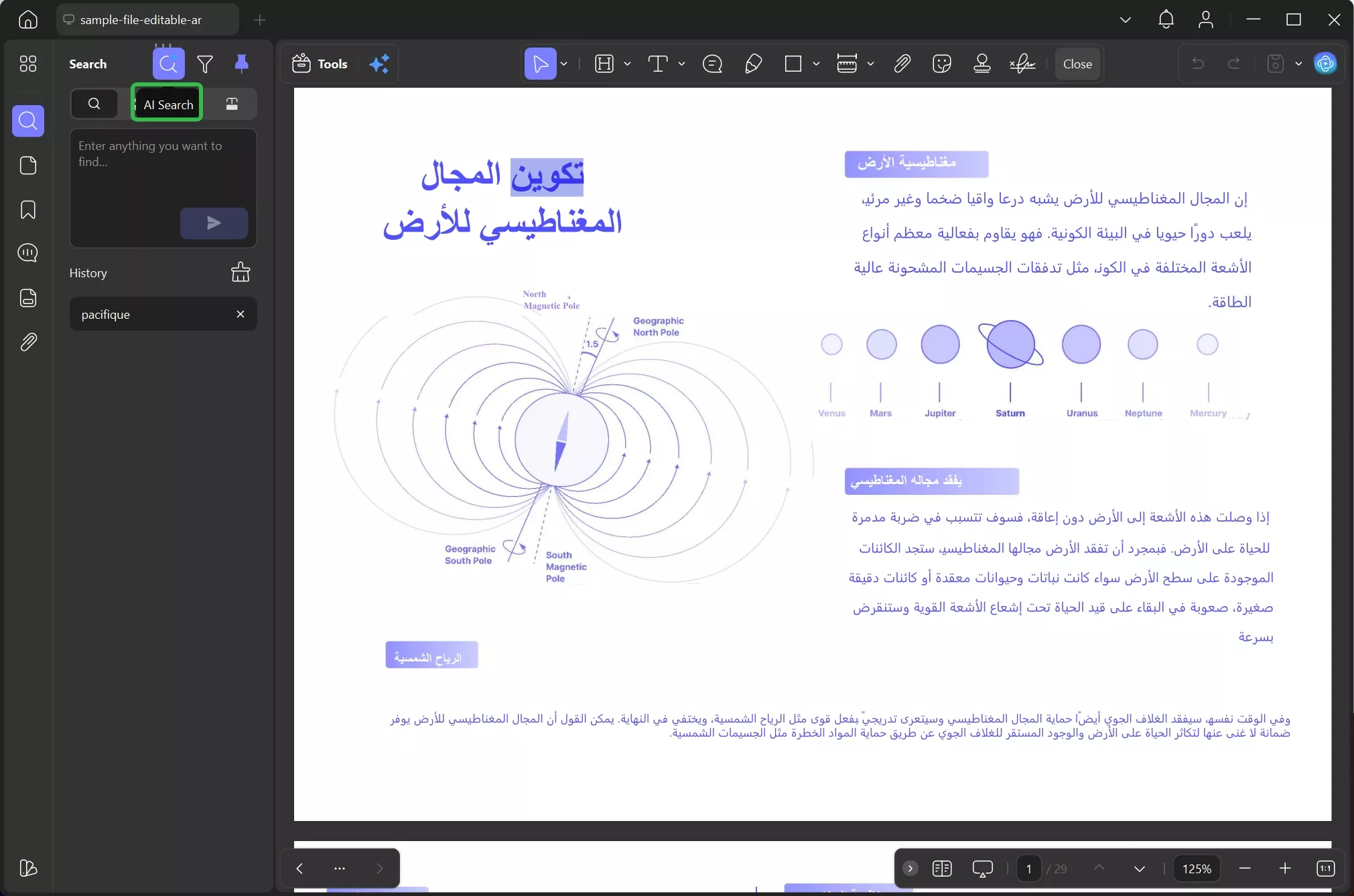
Task: Click the Close button in toolbar
Action: click(1076, 64)
